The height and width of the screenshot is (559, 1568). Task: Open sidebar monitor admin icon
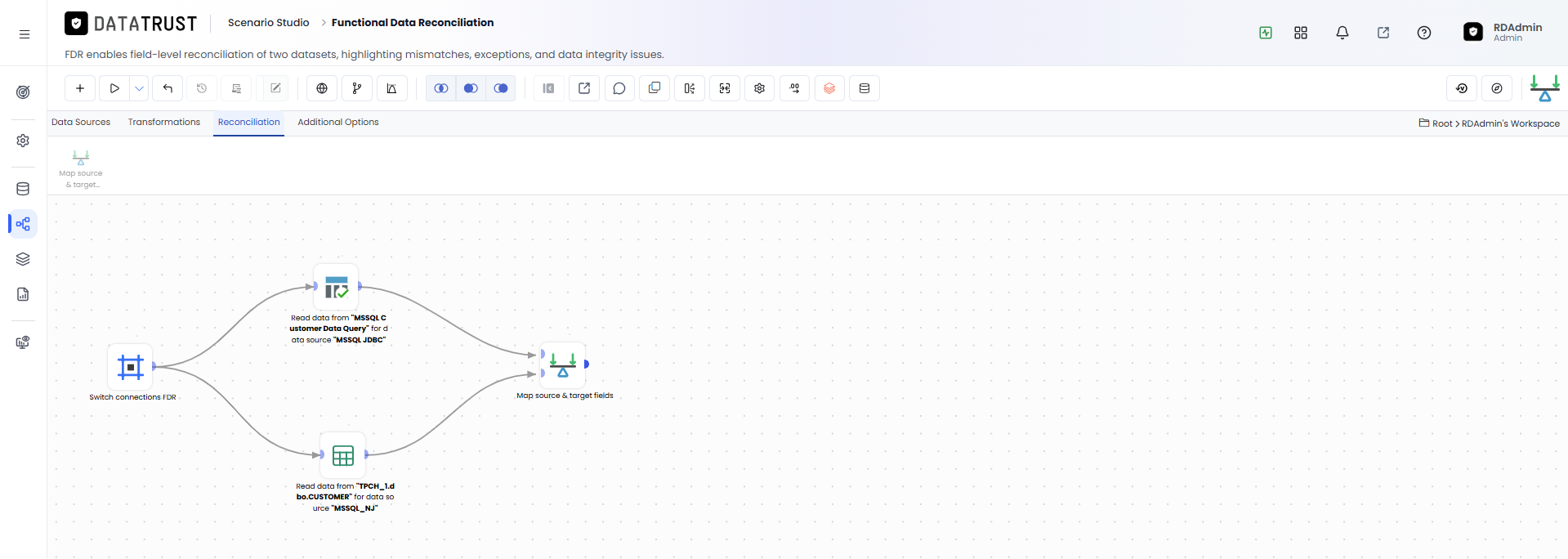point(23,342)
